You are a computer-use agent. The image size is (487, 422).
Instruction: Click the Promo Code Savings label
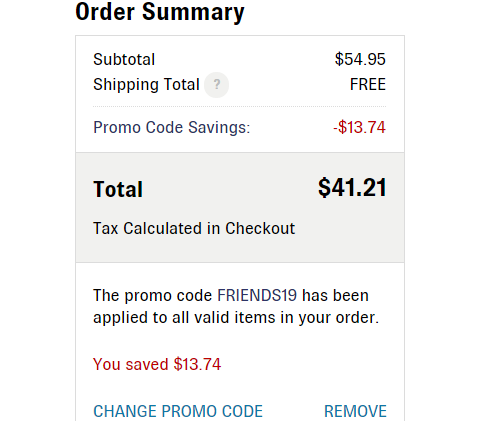(x=172, y=127)
